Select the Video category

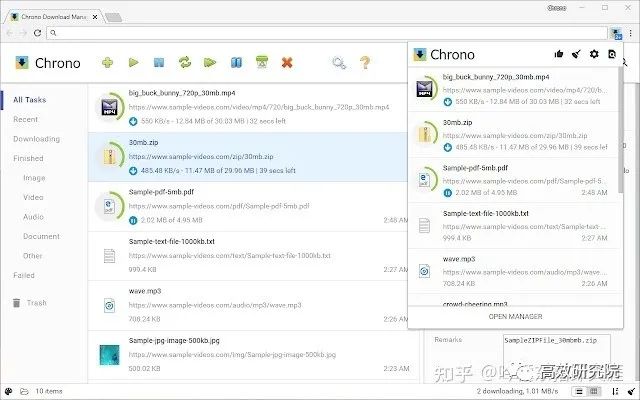click(33, 197)
